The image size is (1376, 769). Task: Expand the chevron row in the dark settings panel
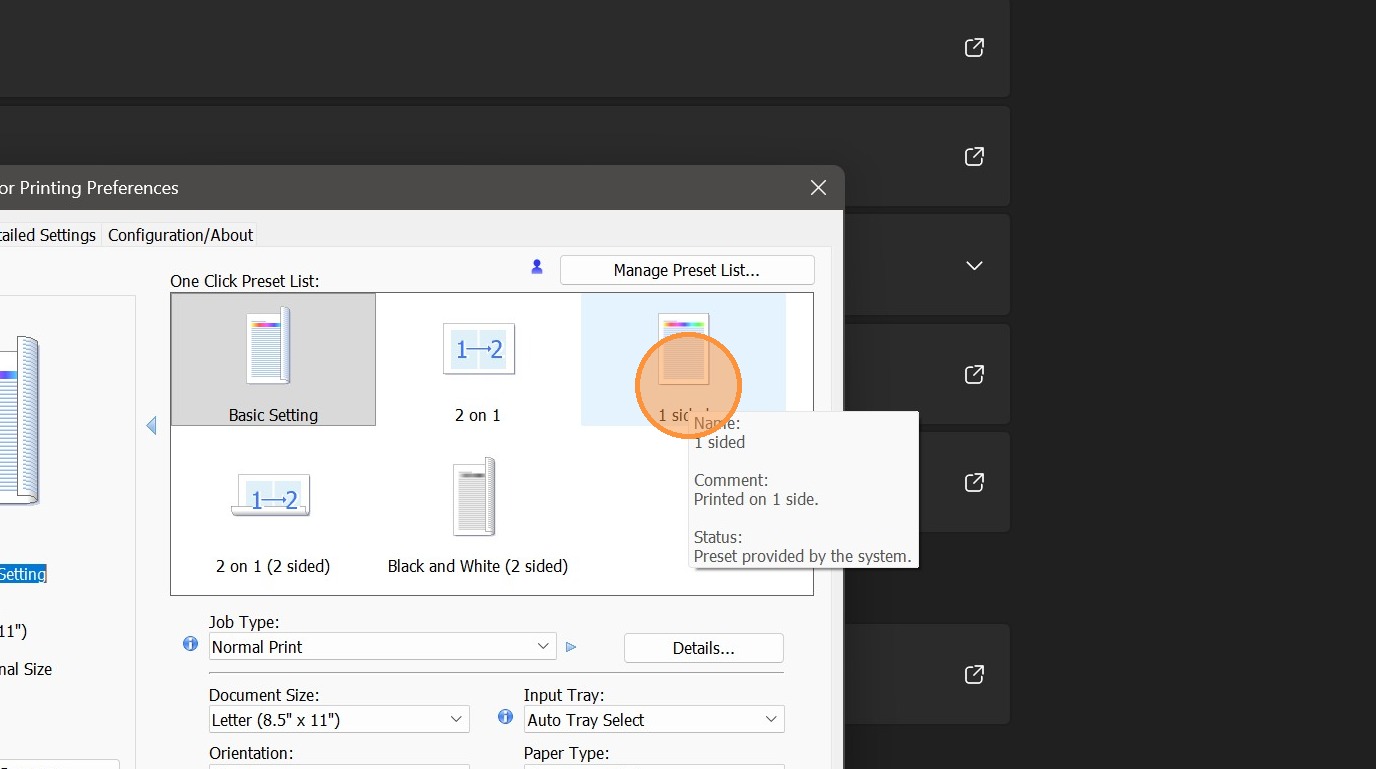[974, 266]
